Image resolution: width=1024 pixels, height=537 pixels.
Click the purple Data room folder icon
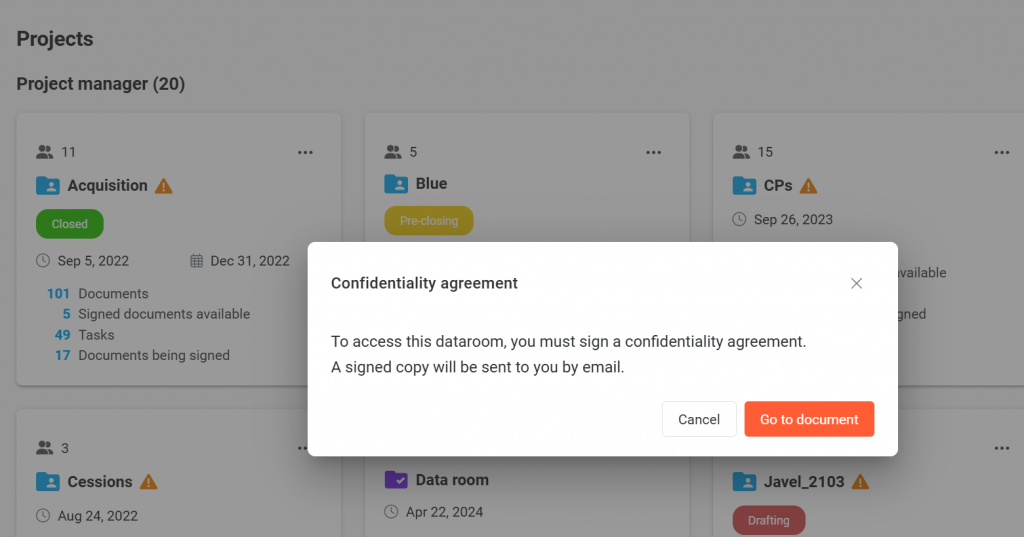pos(396,480)
